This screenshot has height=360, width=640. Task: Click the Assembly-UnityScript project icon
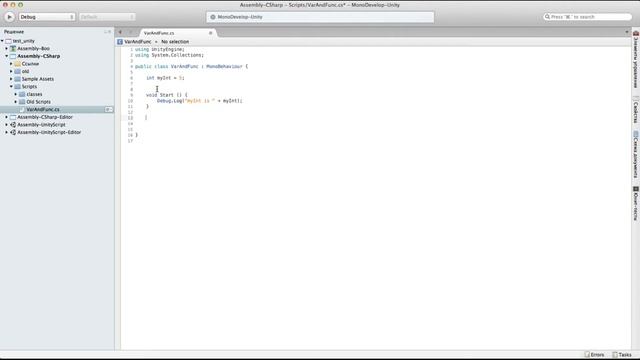(13, 124)
